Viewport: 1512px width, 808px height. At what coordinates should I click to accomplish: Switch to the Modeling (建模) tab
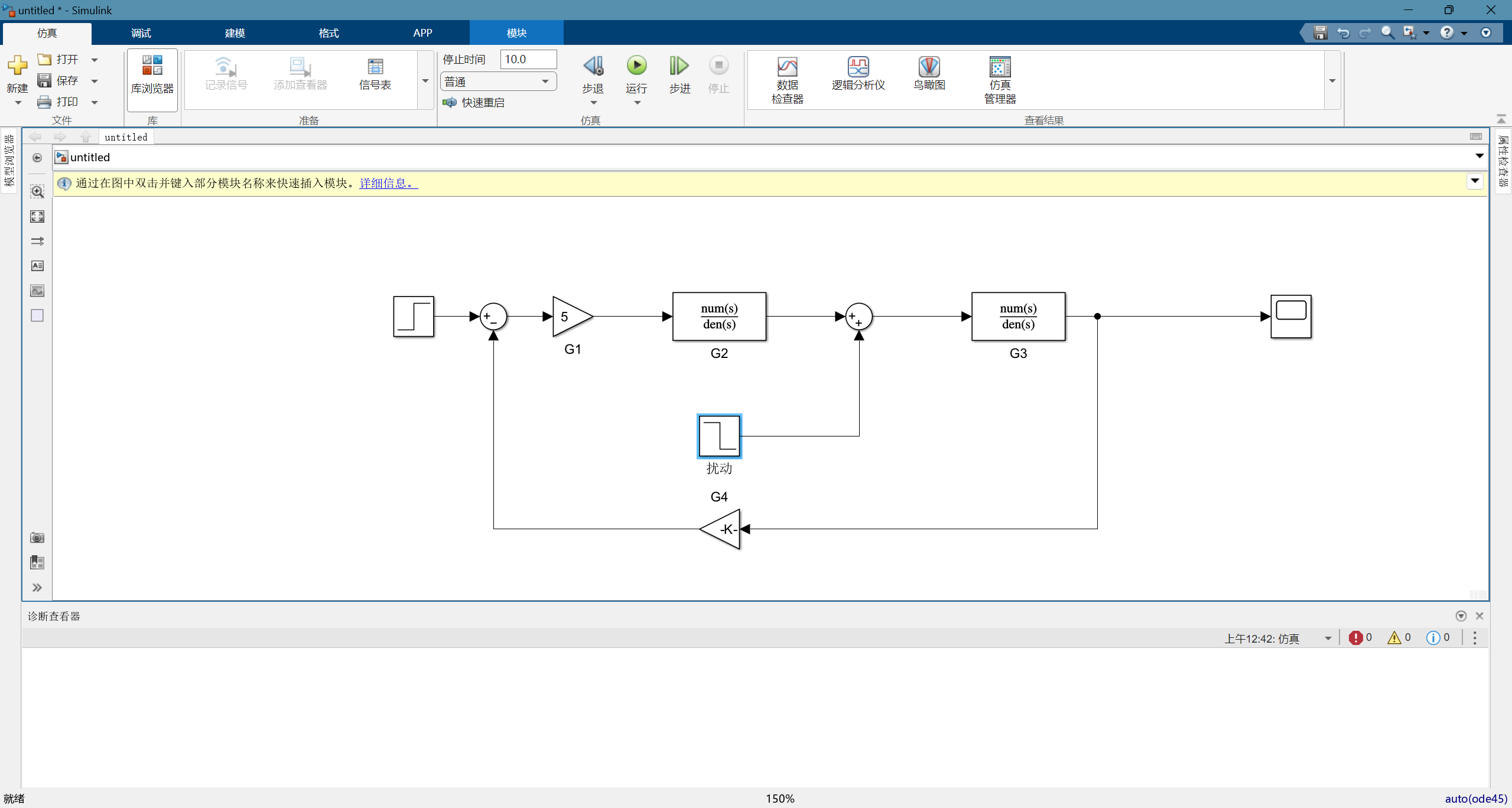tap(235, 33)
